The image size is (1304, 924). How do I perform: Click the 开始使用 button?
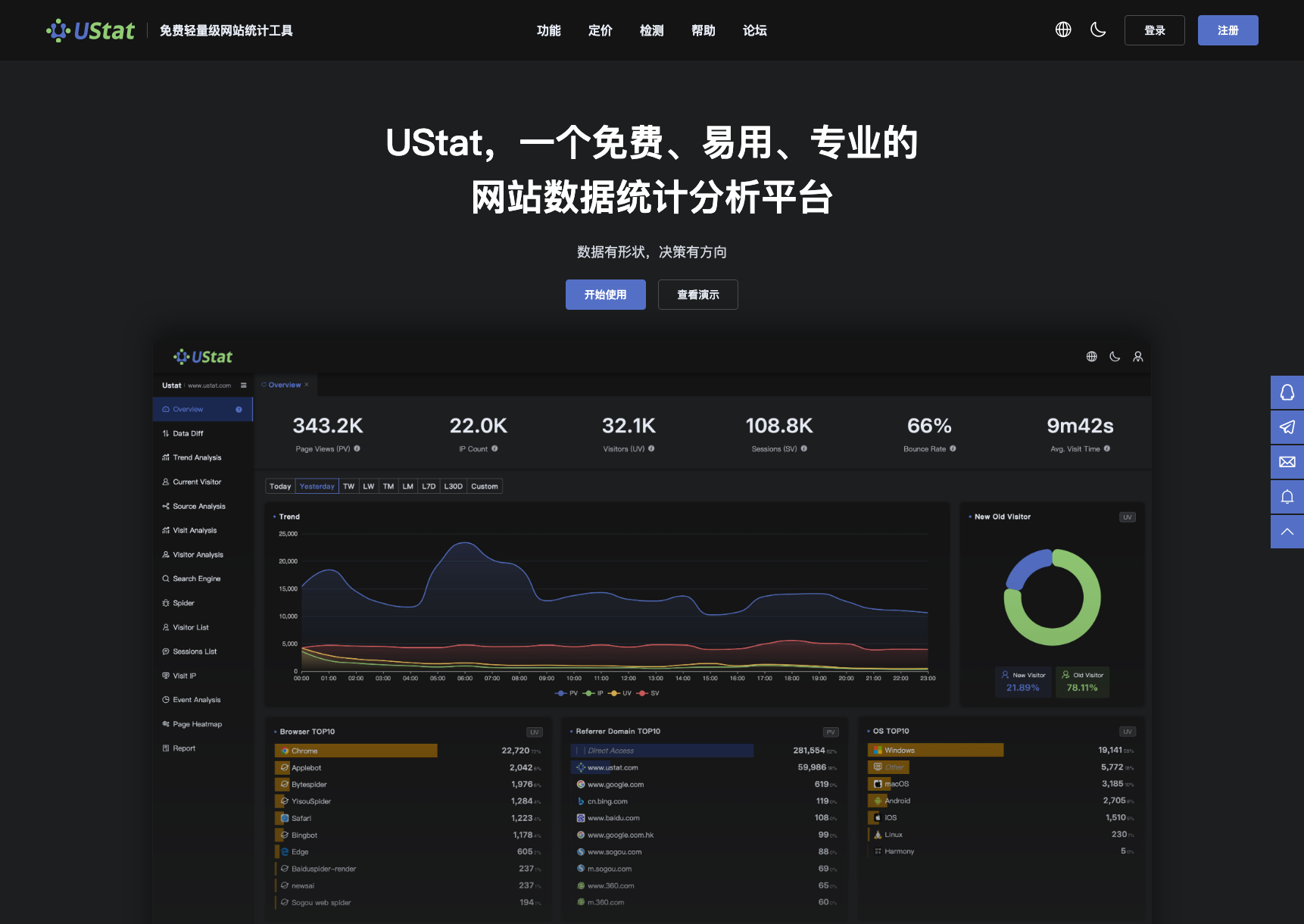[x=606, y=295]
